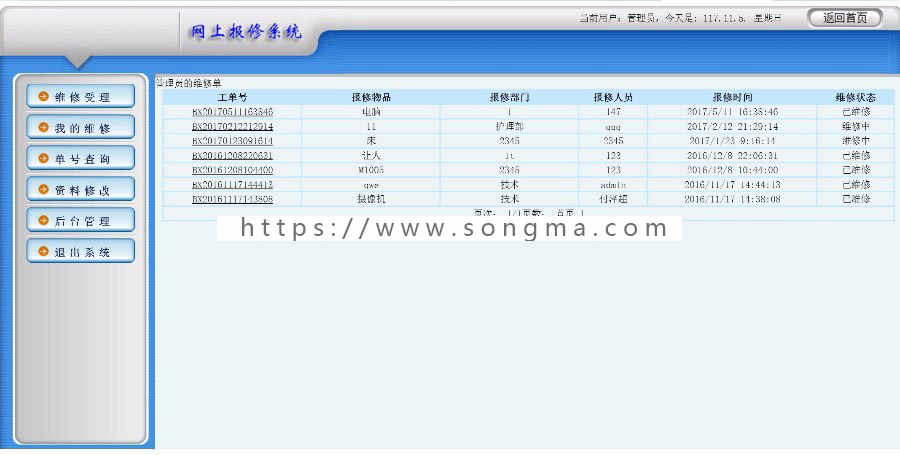Select the 床 item cell

coord(371,141)
